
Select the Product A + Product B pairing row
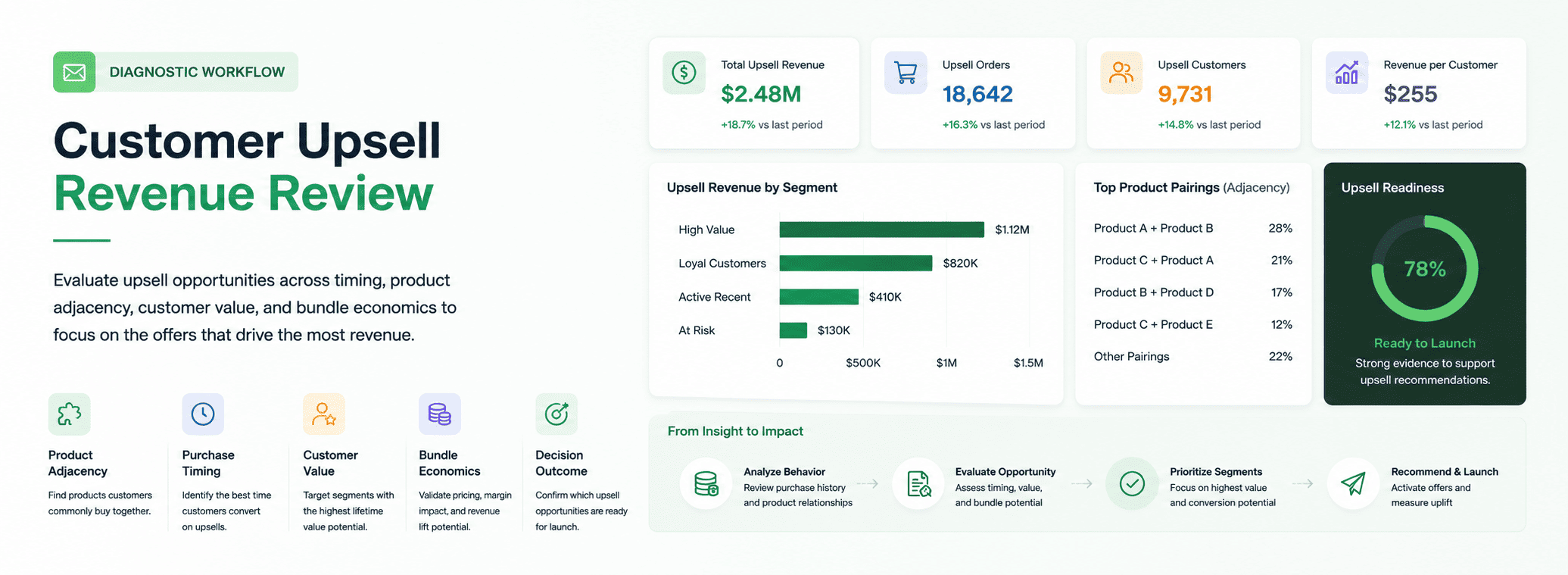click(1192, 228)
